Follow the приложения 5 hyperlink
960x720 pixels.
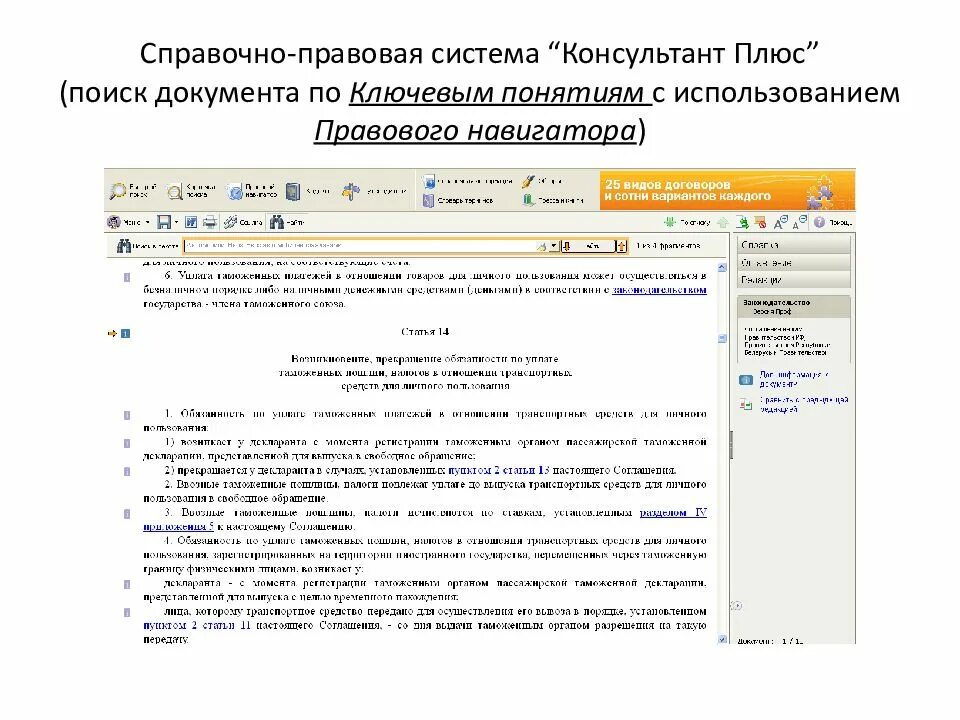point(178,527)
